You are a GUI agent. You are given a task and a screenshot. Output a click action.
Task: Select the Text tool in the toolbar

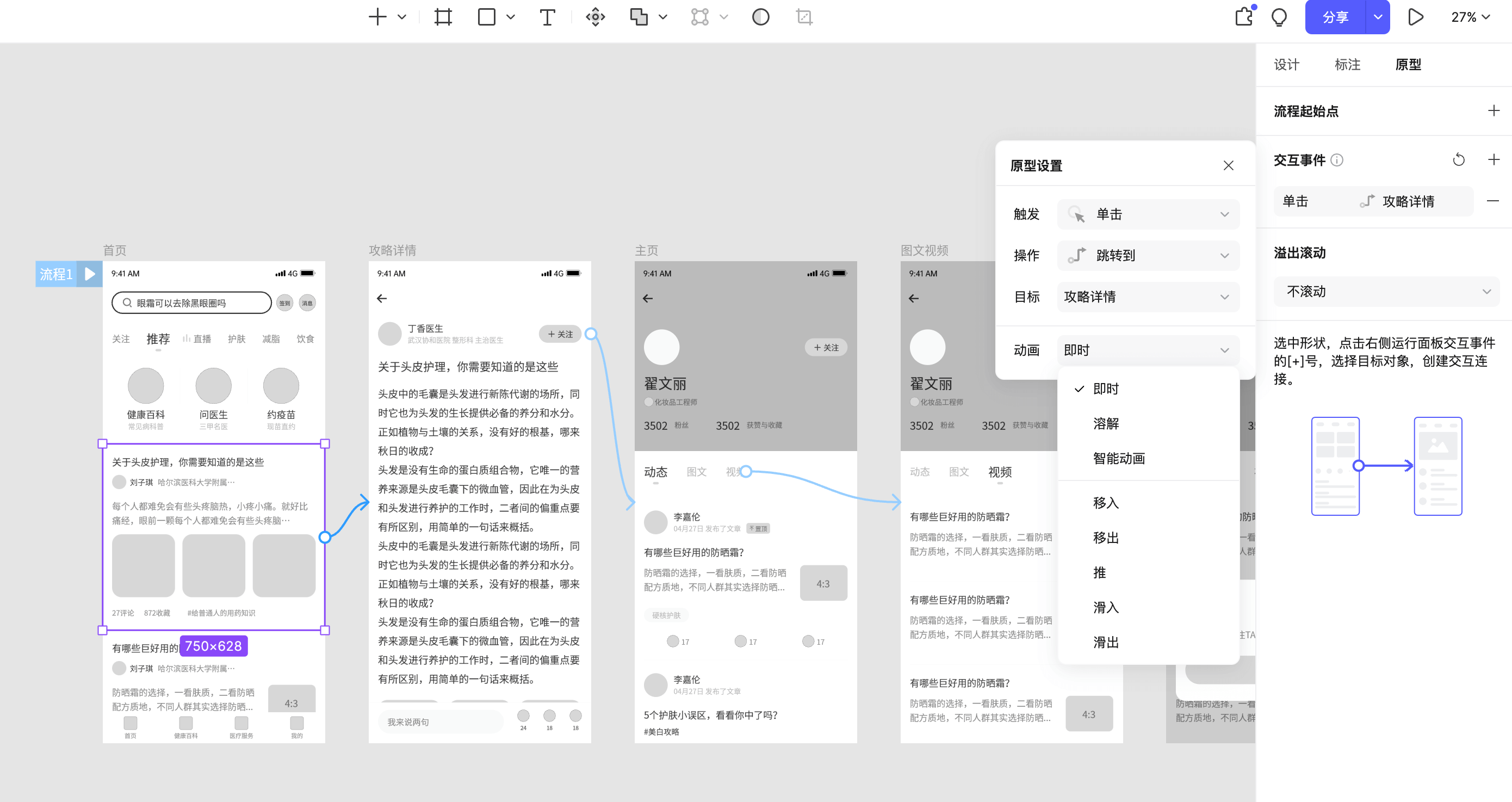pos(547,17)
